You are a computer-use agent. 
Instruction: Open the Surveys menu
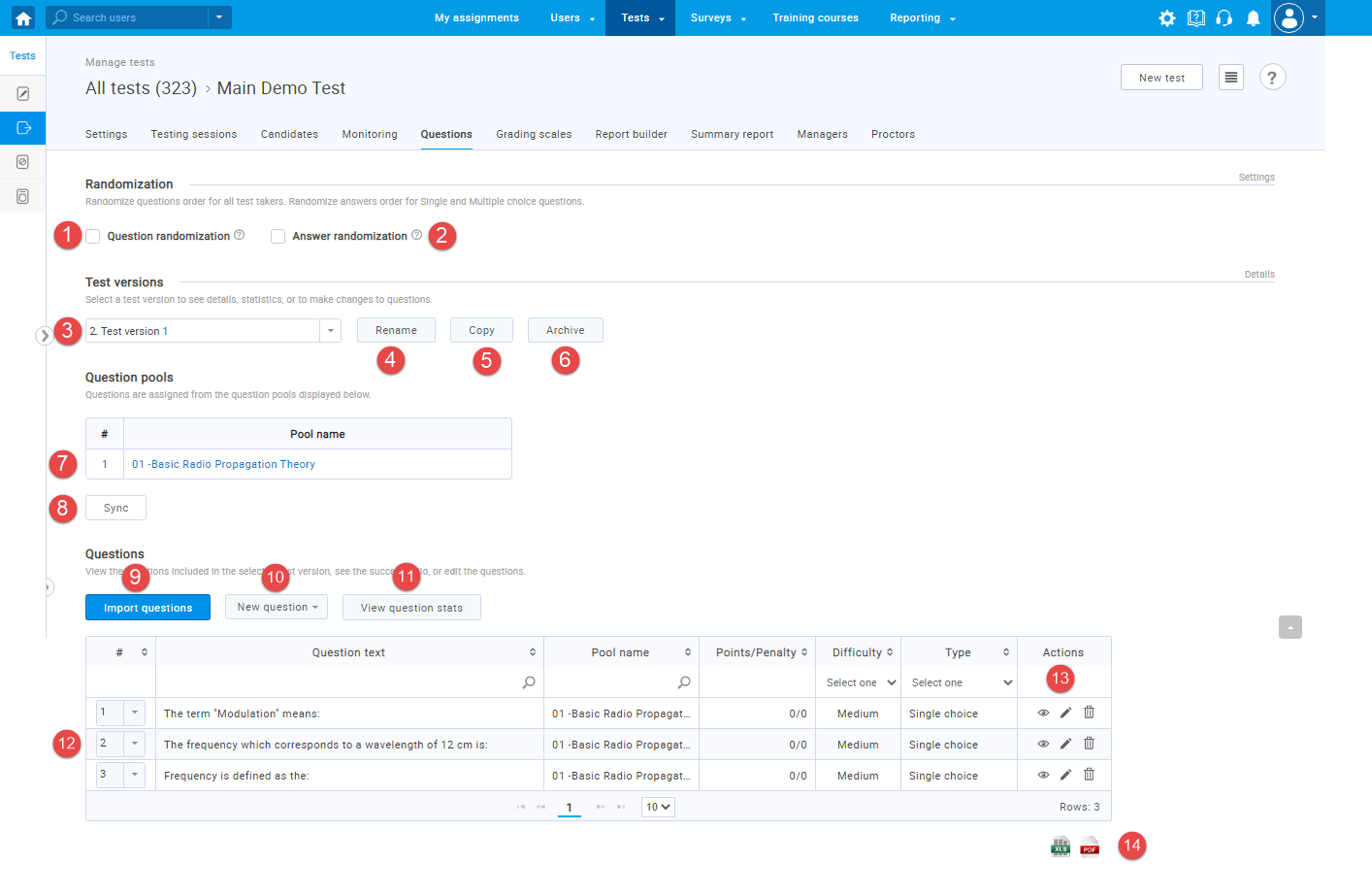[718, 17]
